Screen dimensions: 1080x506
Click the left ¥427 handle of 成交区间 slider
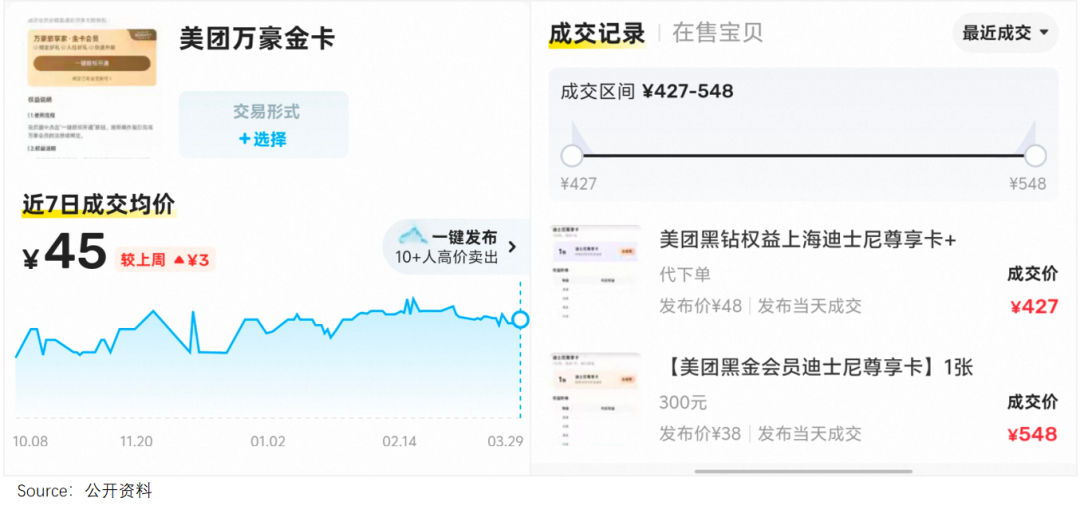[x=572, y=156]
